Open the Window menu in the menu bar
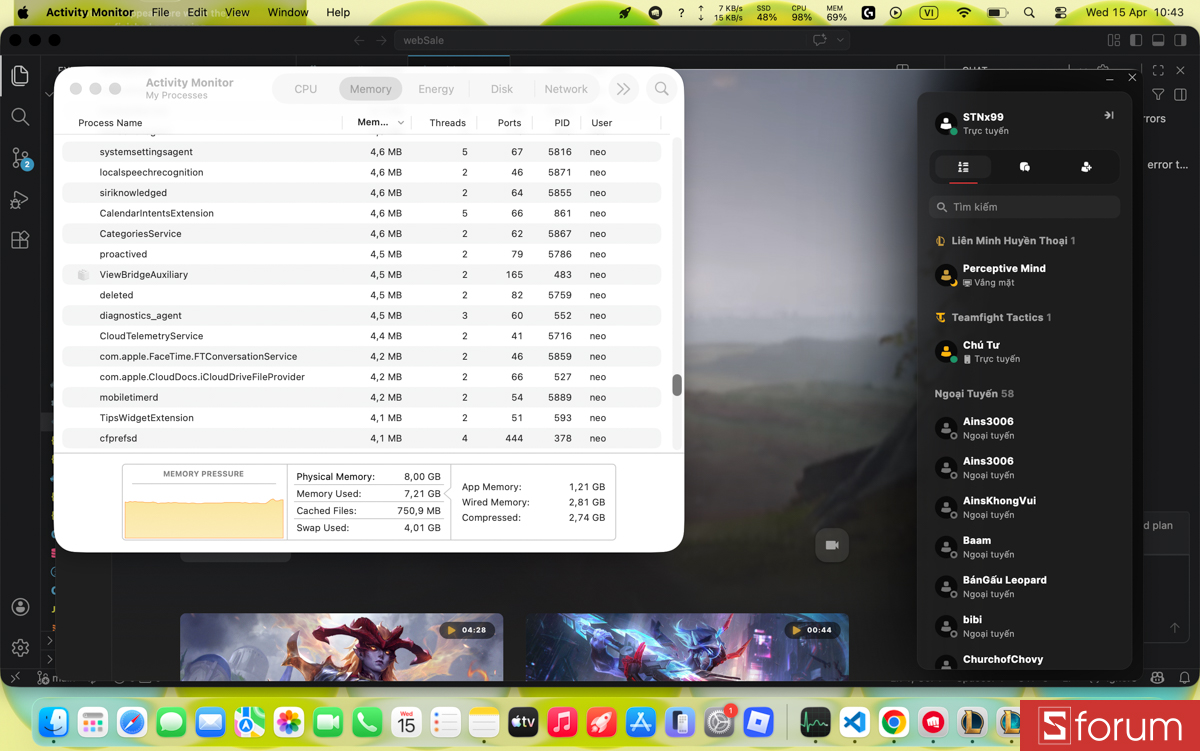Viewport: 1200px width, 751px height. (288, 12)
